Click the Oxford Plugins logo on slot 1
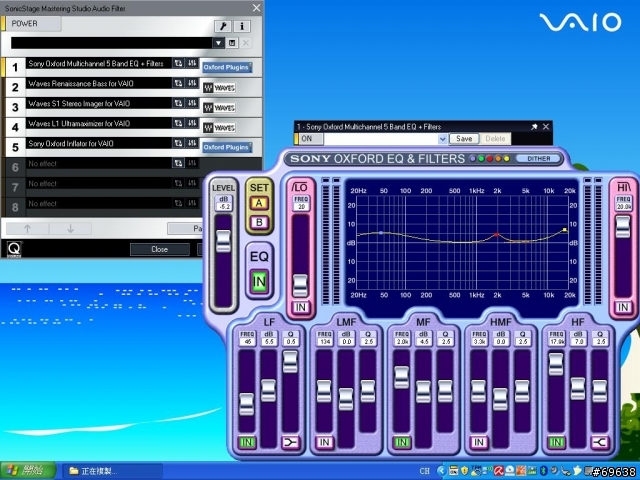This screenshot has width=640, height=480. point(227,67)
